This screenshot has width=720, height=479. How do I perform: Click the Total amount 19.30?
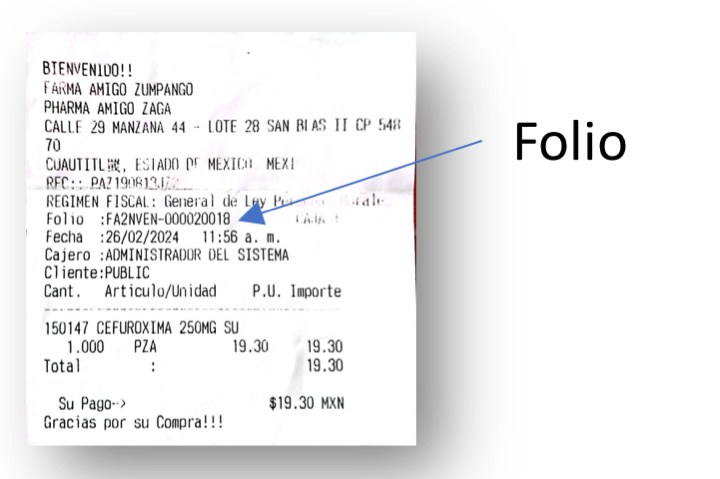(x=325, y=366)
